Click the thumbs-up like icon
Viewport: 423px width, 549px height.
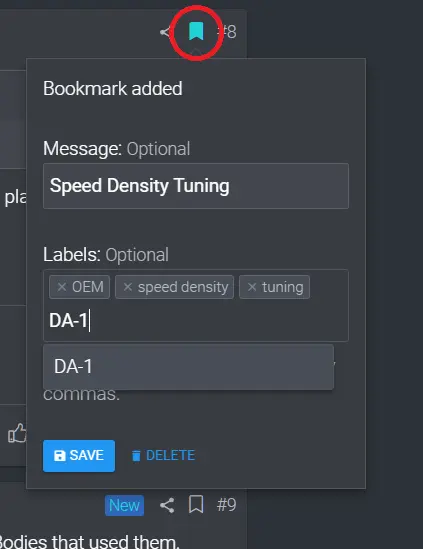click(17, 433)
